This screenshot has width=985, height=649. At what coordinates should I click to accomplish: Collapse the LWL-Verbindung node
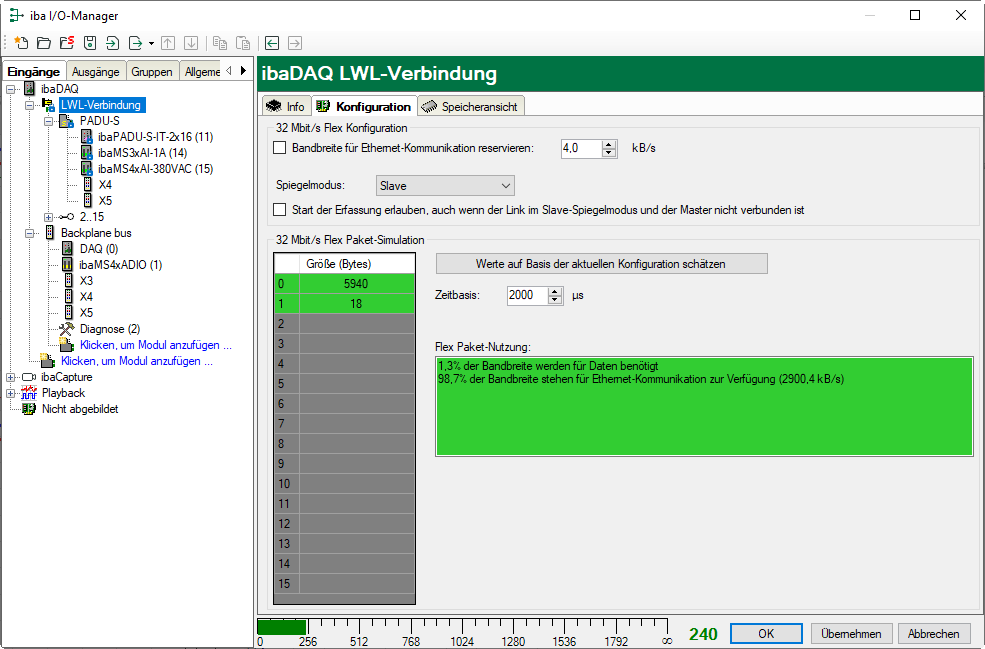point(30,105)
